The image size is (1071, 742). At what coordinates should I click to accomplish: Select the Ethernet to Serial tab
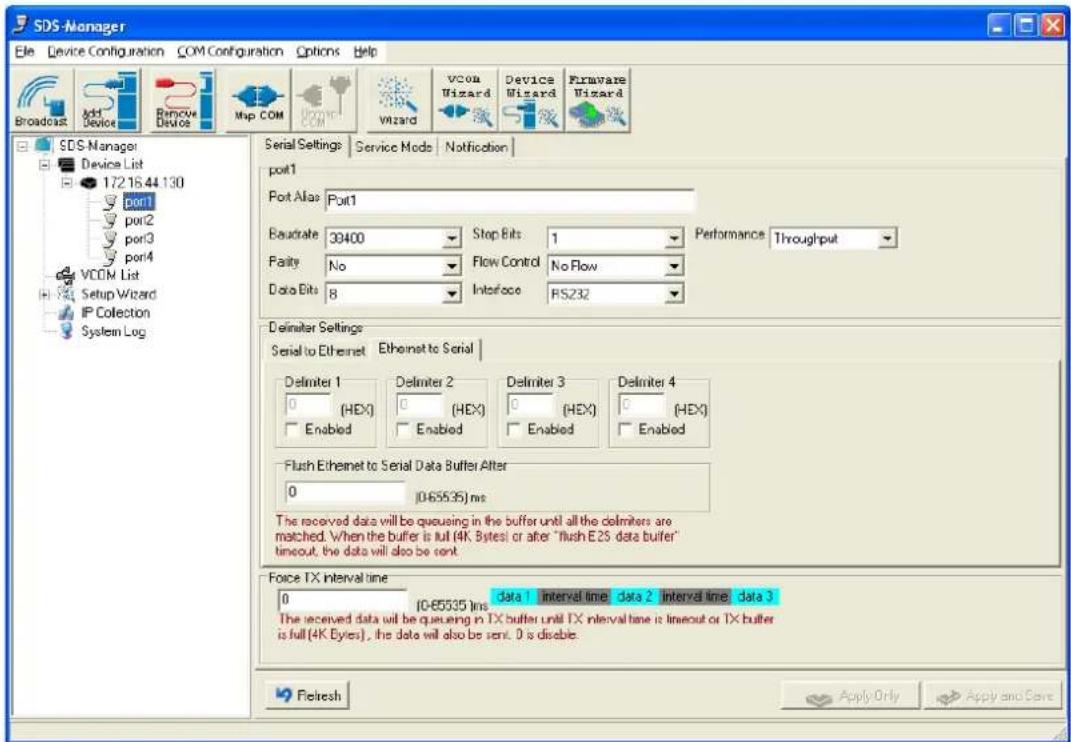point(426,349)
